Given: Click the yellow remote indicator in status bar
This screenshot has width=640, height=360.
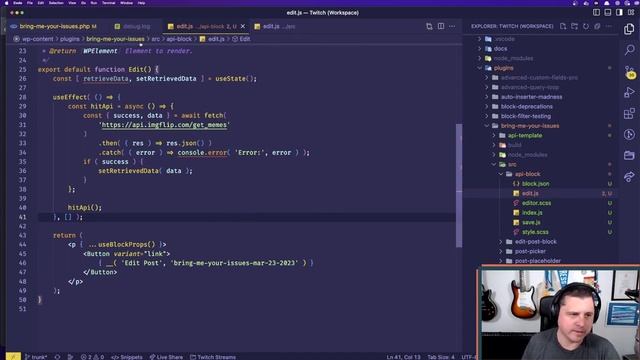Looking at the screenshot, I should pyautogui.click(x=13, y=356).
